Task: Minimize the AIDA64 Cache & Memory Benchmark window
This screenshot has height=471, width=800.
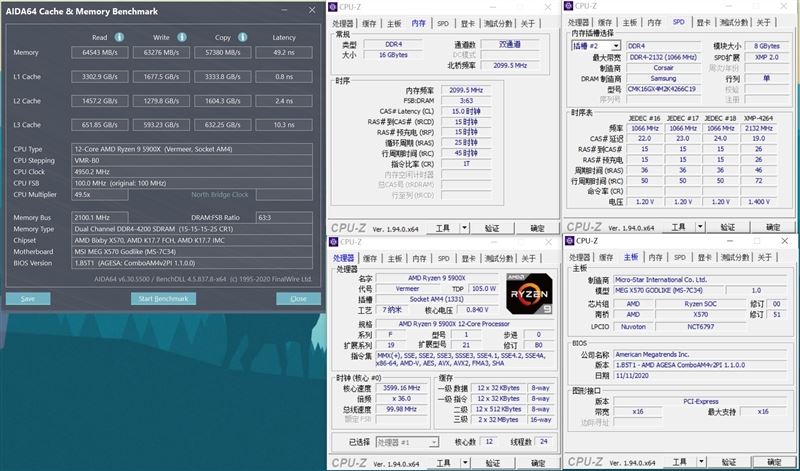Action: pos(284,10)
